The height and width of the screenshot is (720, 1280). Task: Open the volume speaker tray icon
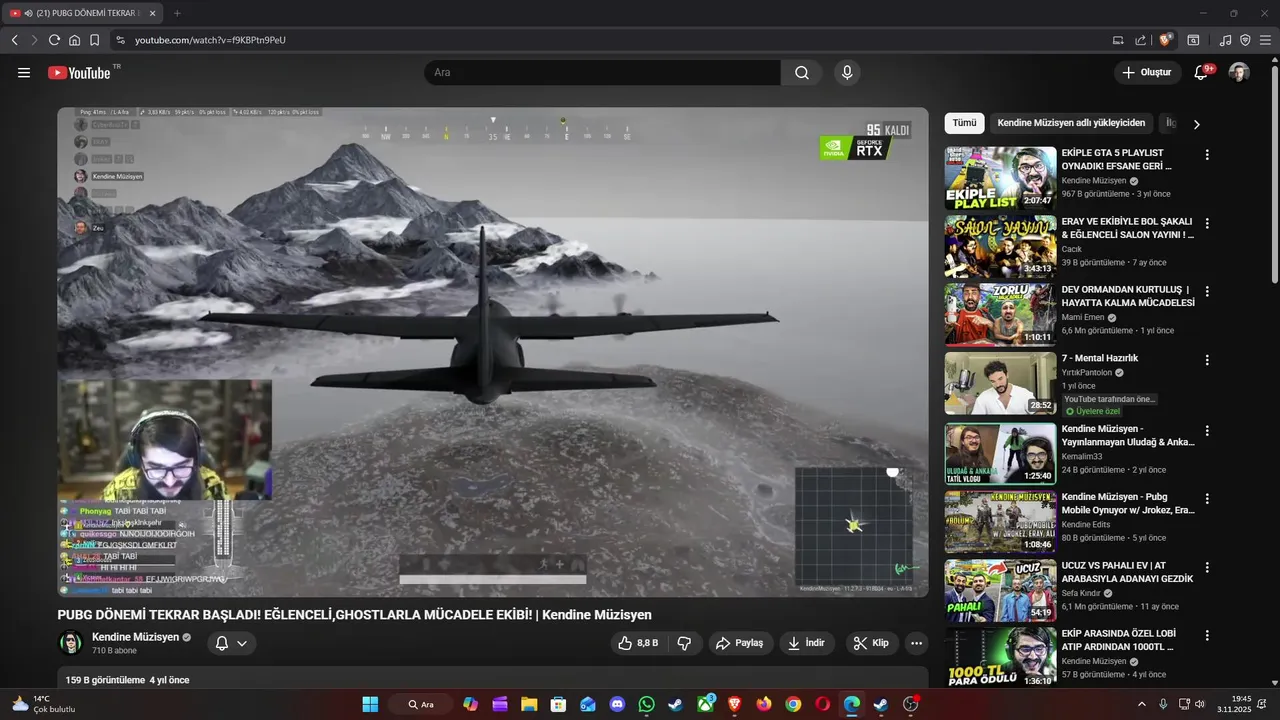(1200, 704)
